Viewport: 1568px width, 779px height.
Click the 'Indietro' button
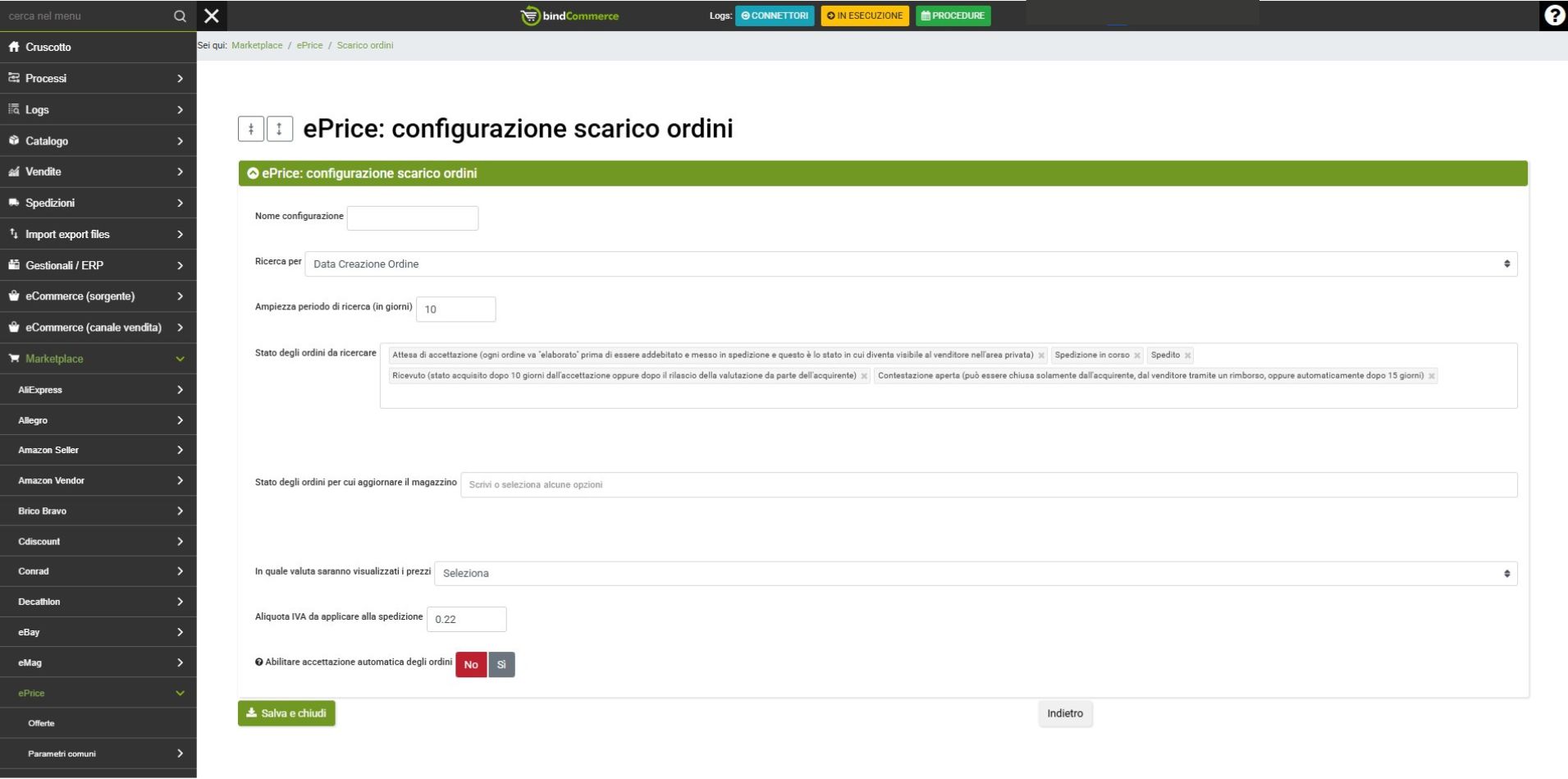[x=1064, y=713]
